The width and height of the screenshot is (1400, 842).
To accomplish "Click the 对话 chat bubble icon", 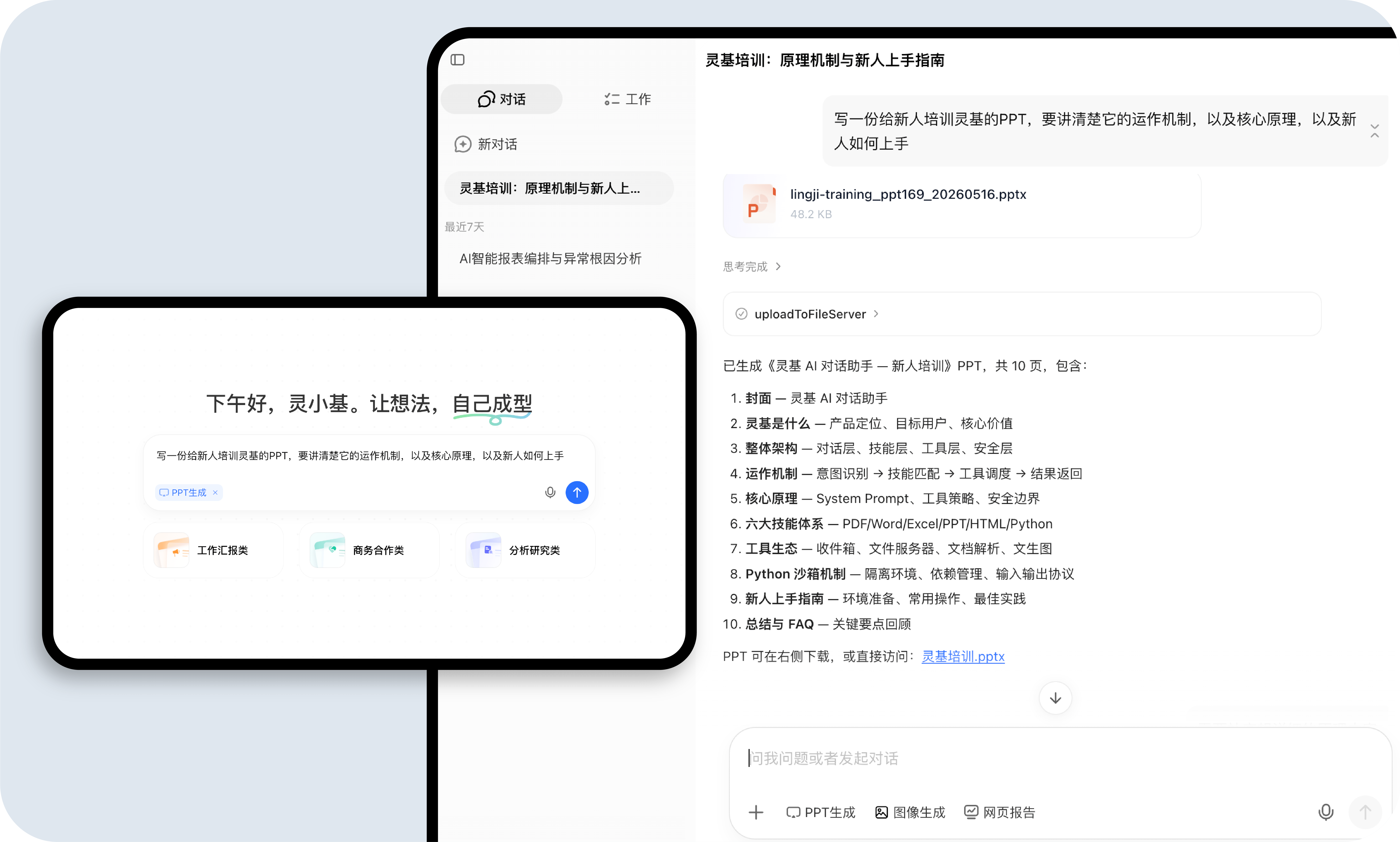I will pyautogui.click(x=486, y=99).
